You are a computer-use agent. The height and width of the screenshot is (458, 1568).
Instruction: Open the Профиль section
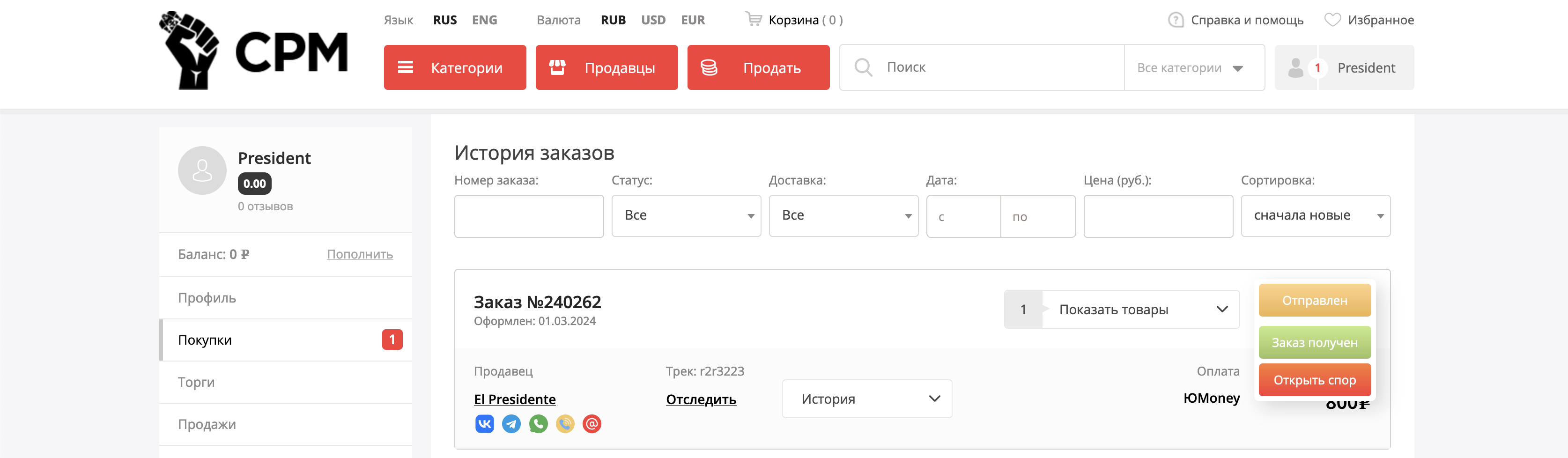pos(286,298)
